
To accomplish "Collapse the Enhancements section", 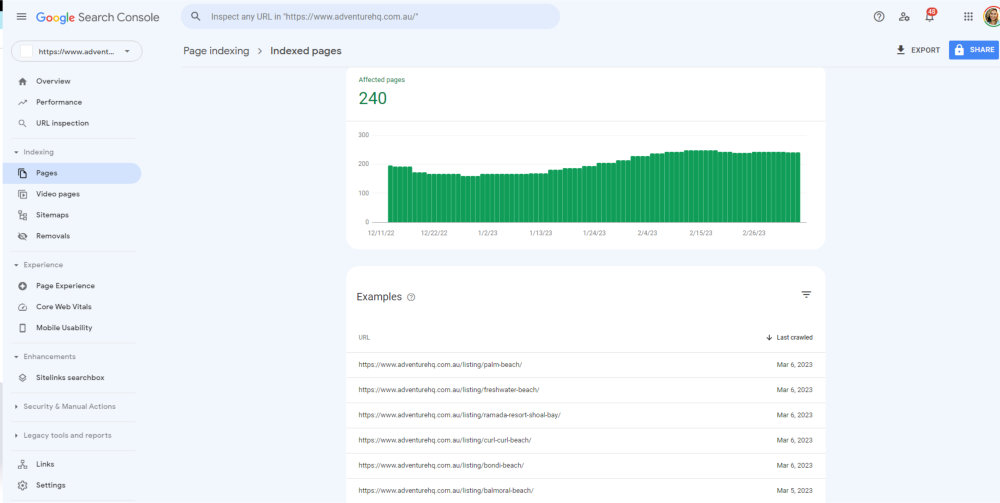I will pyautogui.click(x=17, y=356).
